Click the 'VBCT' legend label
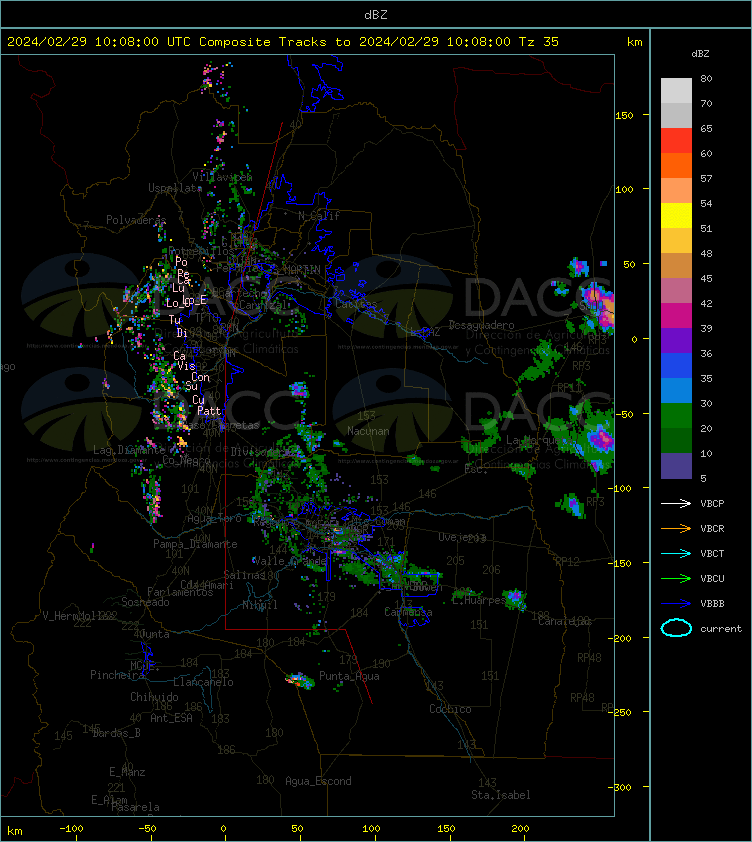 coord(712,553)
